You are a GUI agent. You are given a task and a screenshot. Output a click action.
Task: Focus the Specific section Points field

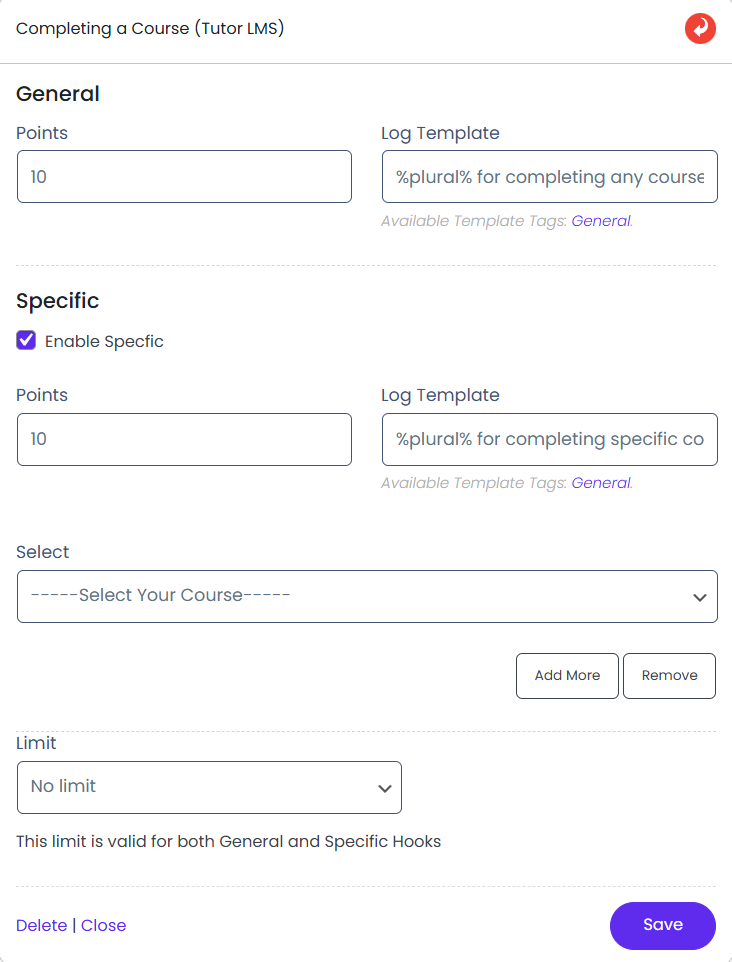[x=184, y=439]
